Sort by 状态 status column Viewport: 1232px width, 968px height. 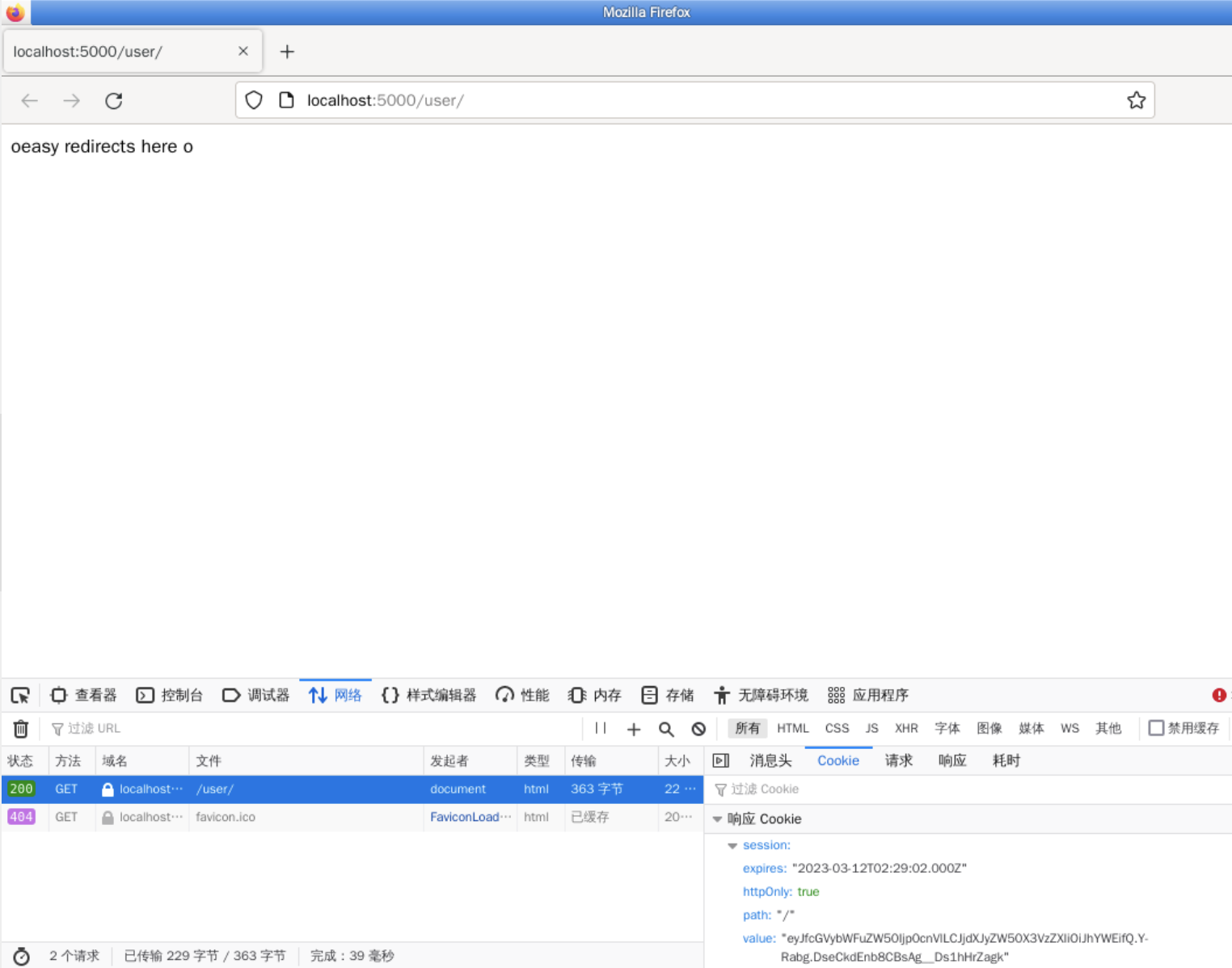point(24,760)
